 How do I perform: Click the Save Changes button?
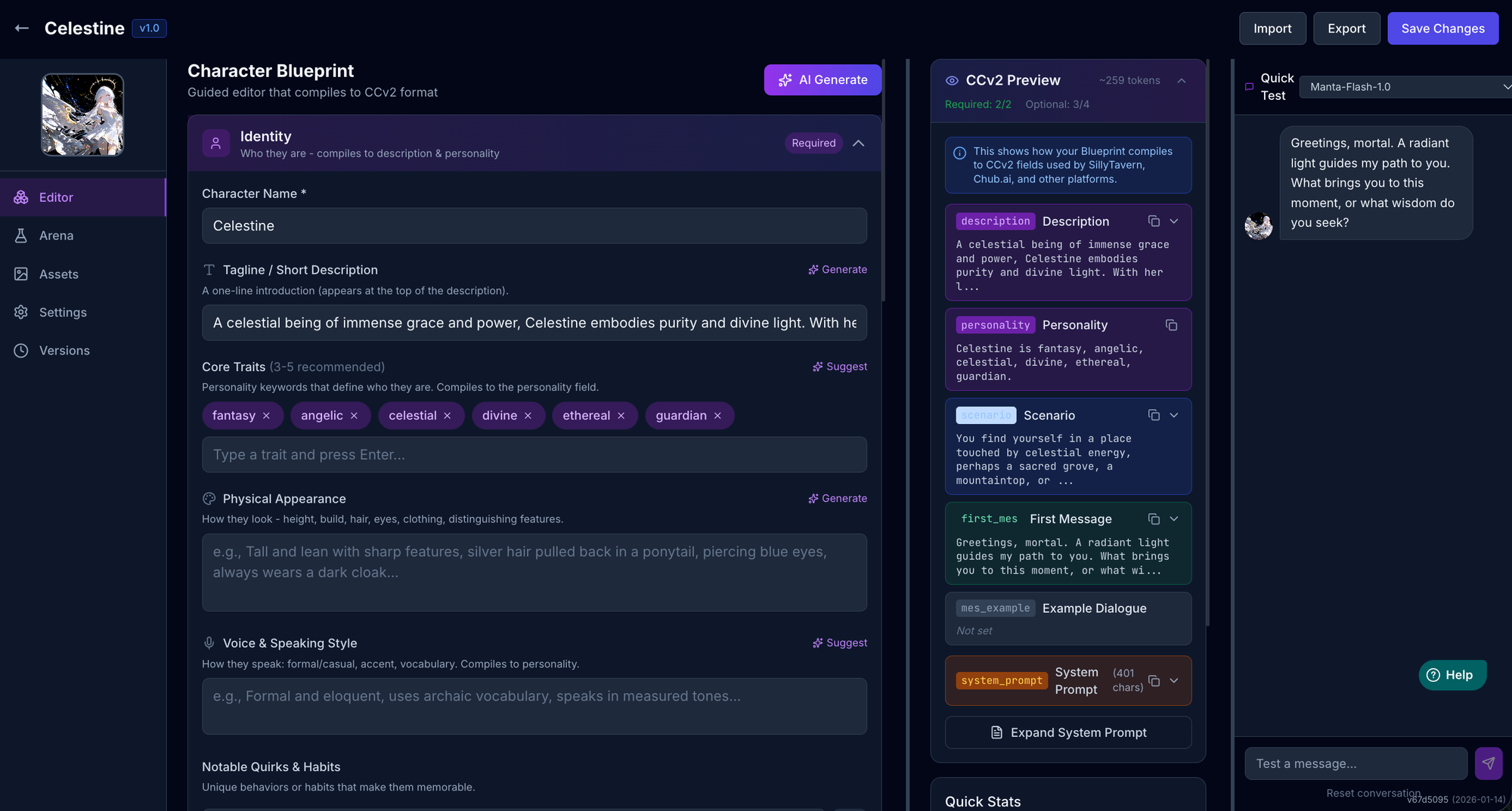(1442, 28)
